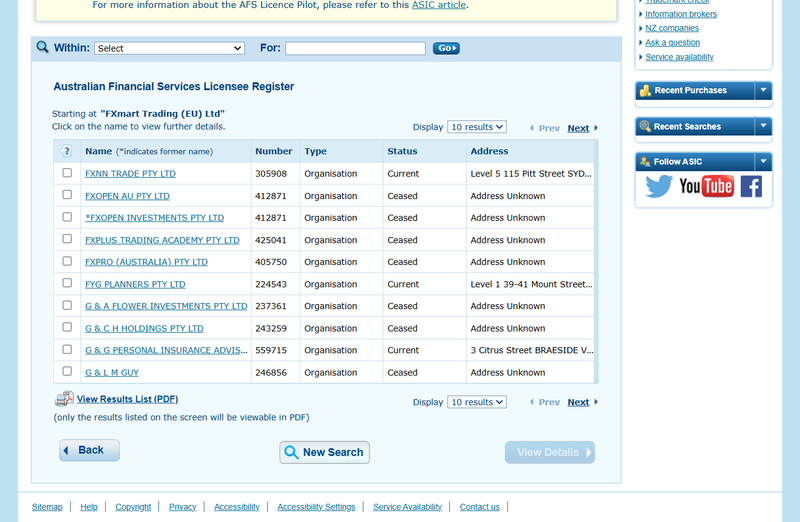
Task: Open View Results List (PDF) link
Action: click(128, 399)
